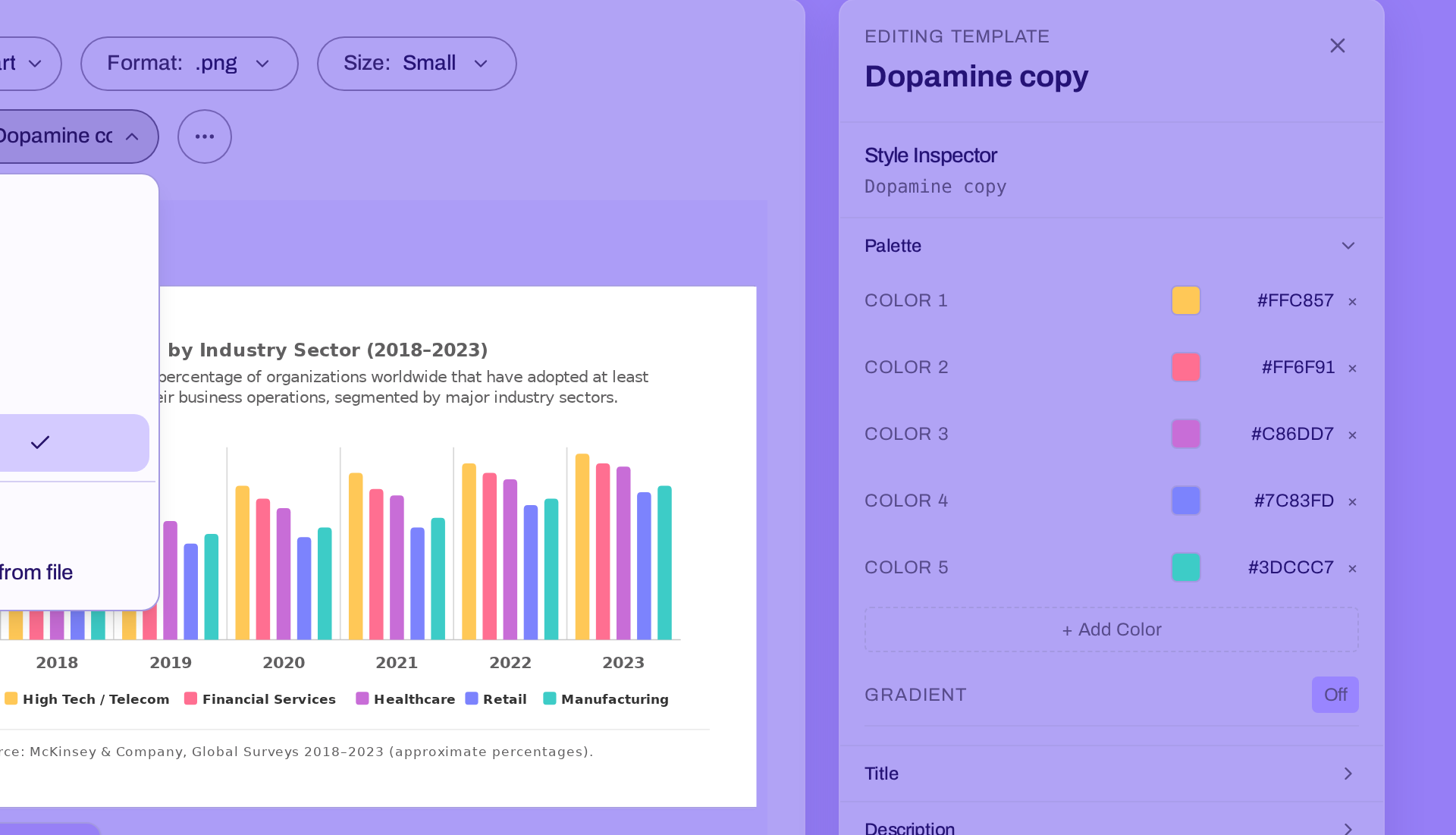The width and height of the screenshot is (1456, 835).
Task: Open the three-dot more options menu
Action: tap(205, 137)
